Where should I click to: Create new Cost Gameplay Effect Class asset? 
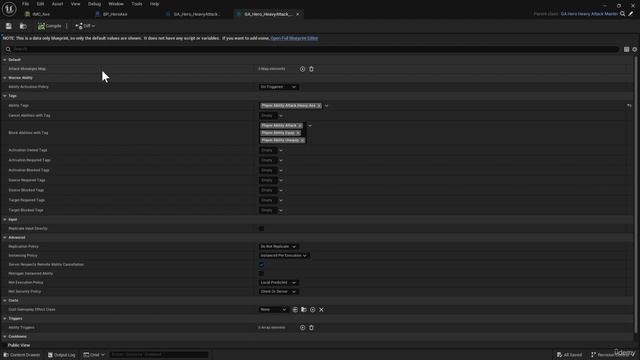(313, 310)
